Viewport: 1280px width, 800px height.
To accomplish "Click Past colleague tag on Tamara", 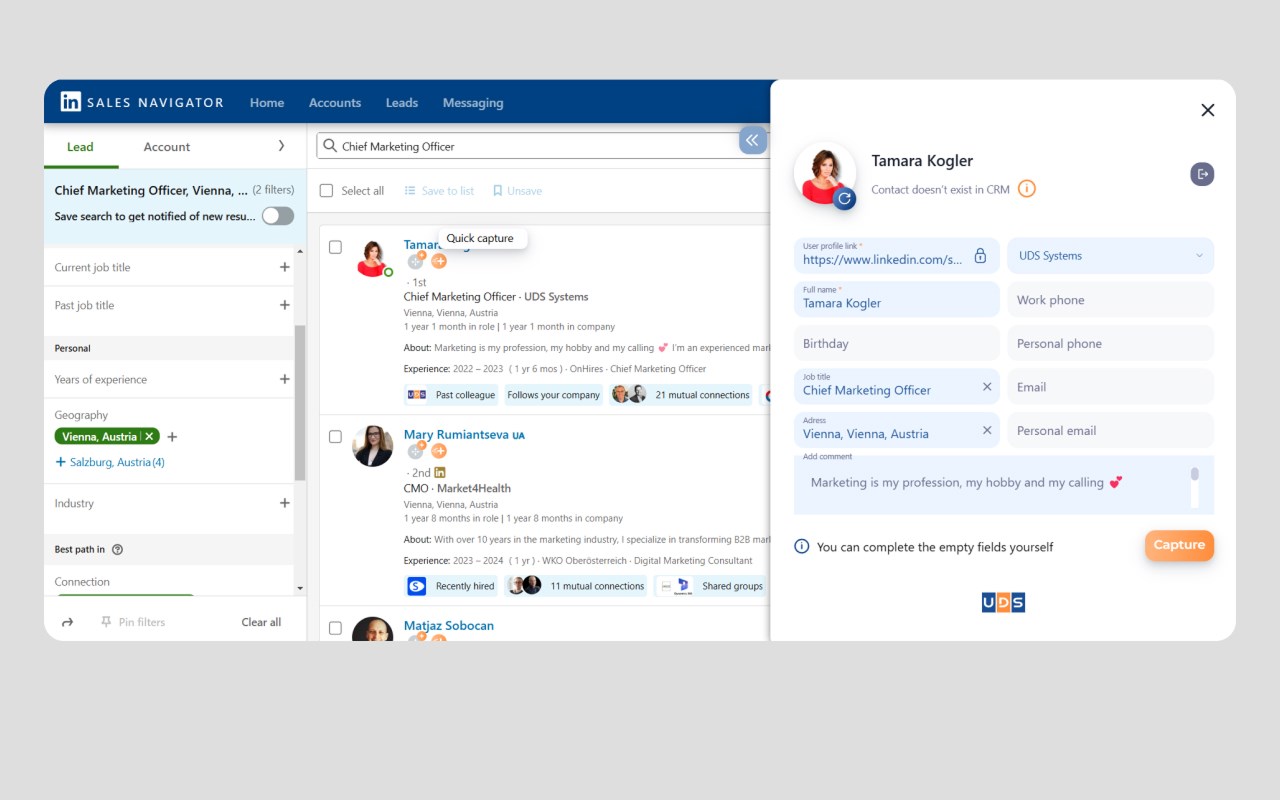I will pos(451,395).
